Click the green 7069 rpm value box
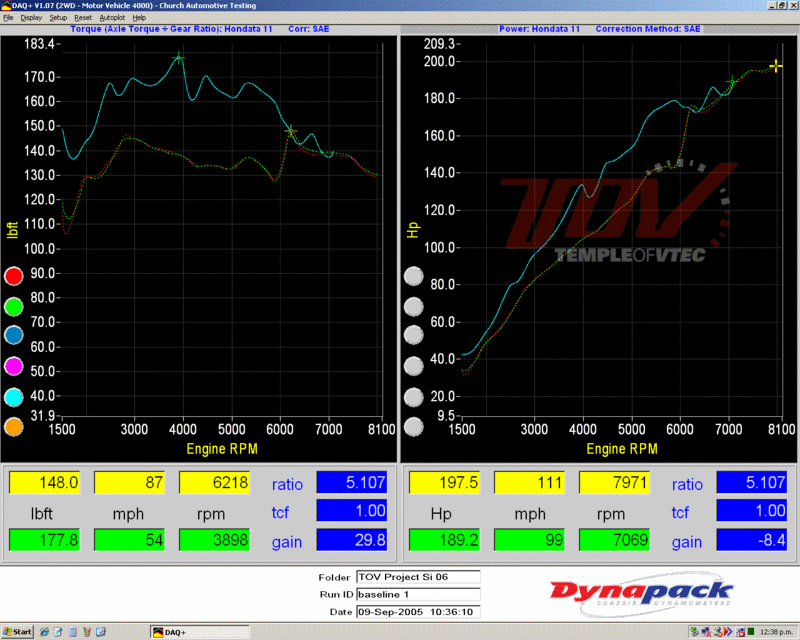Screen dimensions: 800x640 [614, 540]
